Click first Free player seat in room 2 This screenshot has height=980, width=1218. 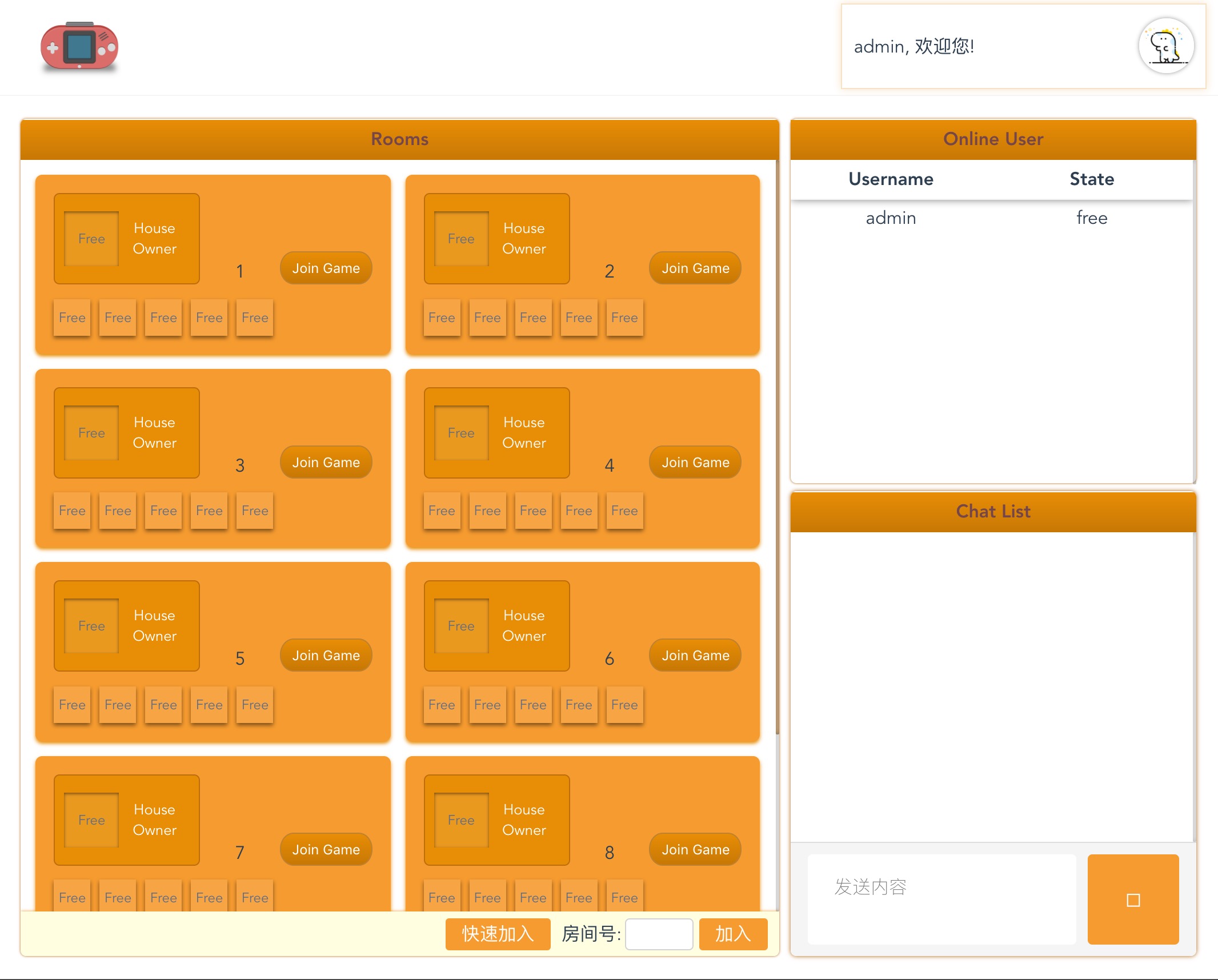(x=442, y=318)
